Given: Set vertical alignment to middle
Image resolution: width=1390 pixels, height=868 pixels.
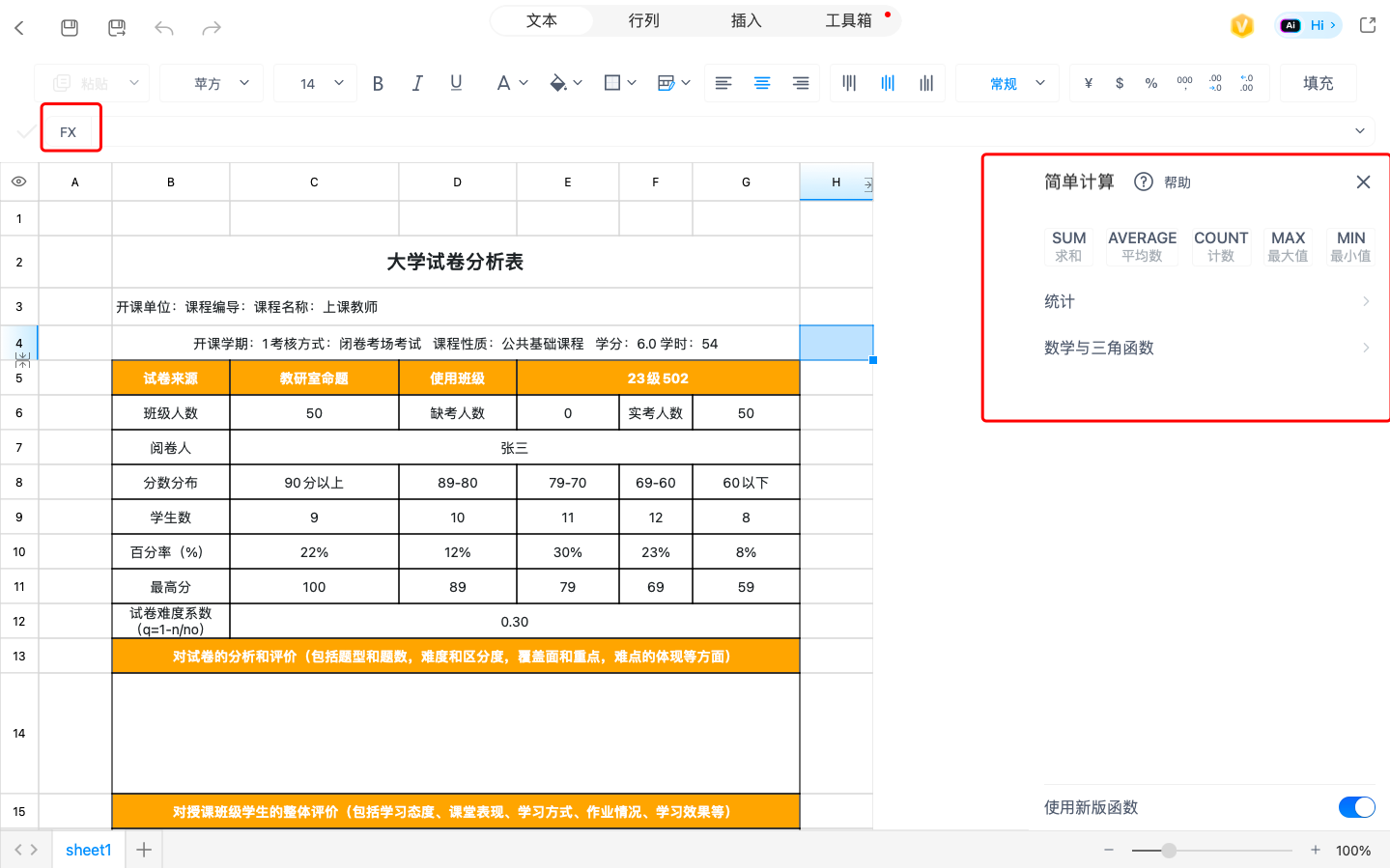Looking at the screenshot, I should [x=888, y=84].
